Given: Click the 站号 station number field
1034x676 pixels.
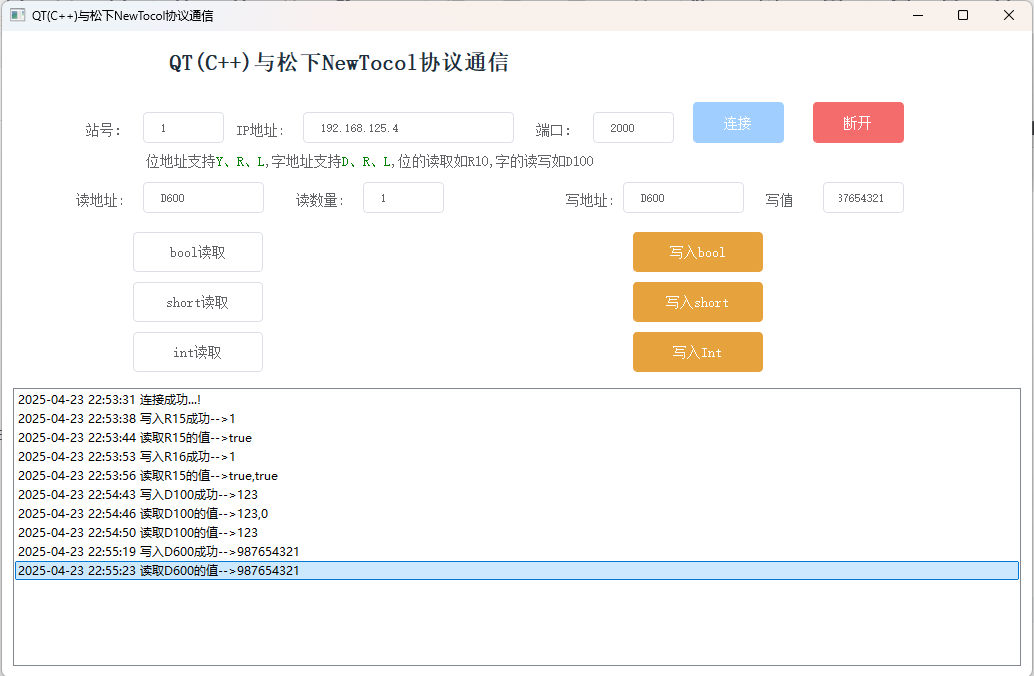Looking at the screenshot, I should (x=183, y=127).
